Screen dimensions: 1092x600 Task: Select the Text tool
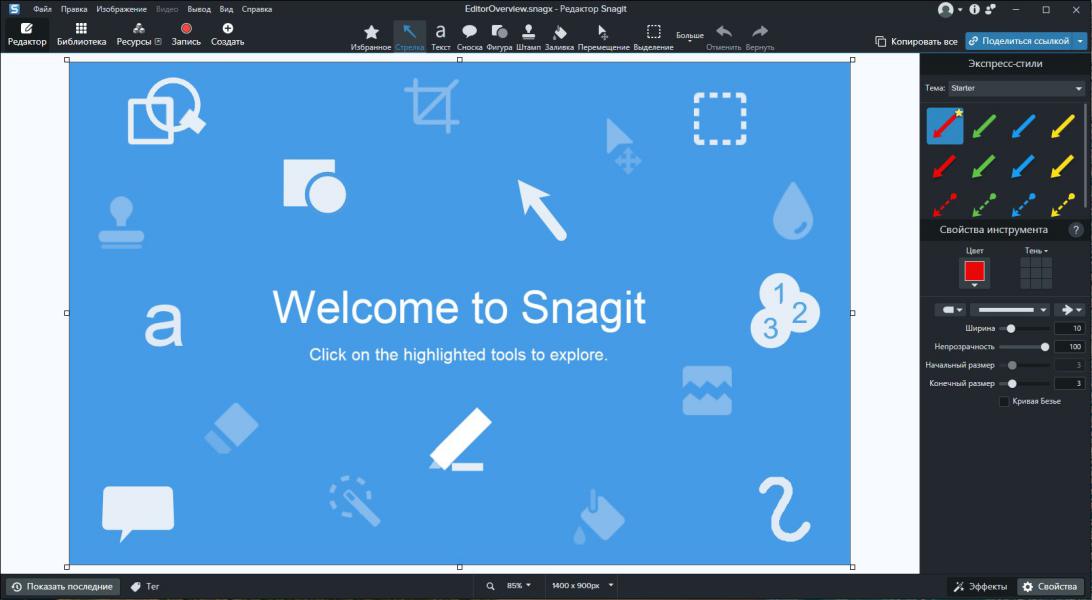(x=440, y=36)
